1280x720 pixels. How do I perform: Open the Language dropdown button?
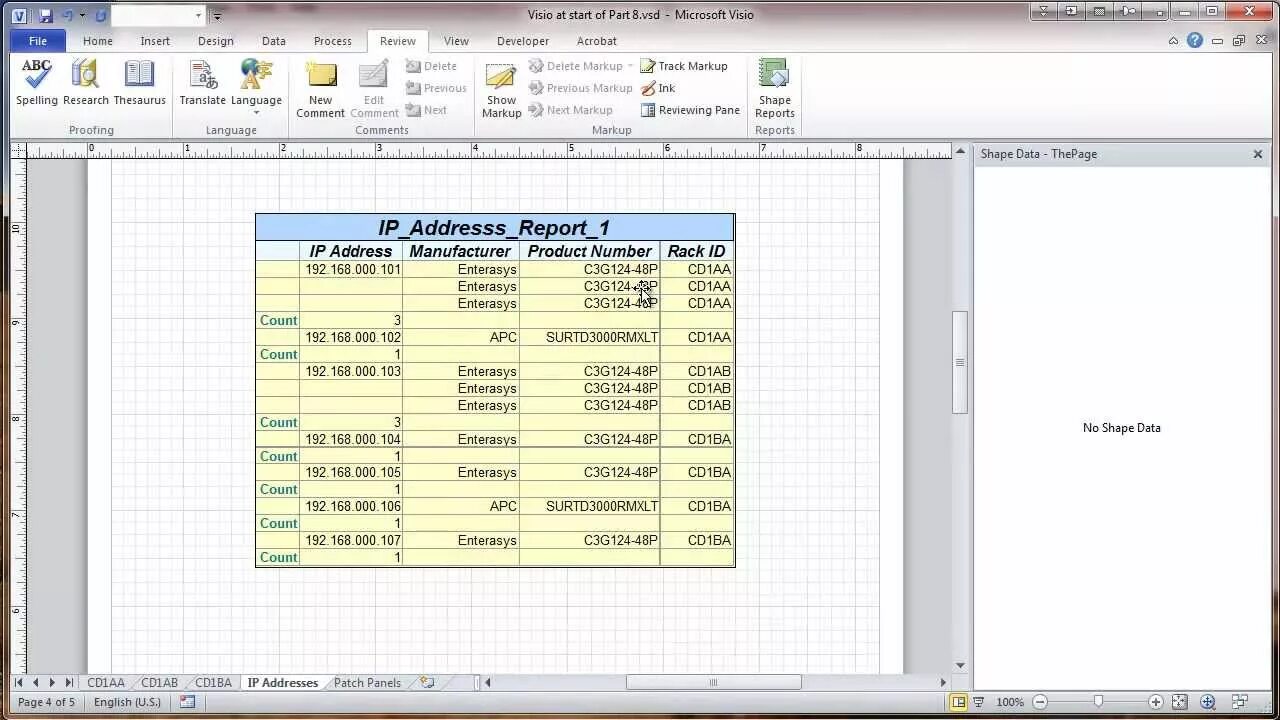(x=256, y=87)
